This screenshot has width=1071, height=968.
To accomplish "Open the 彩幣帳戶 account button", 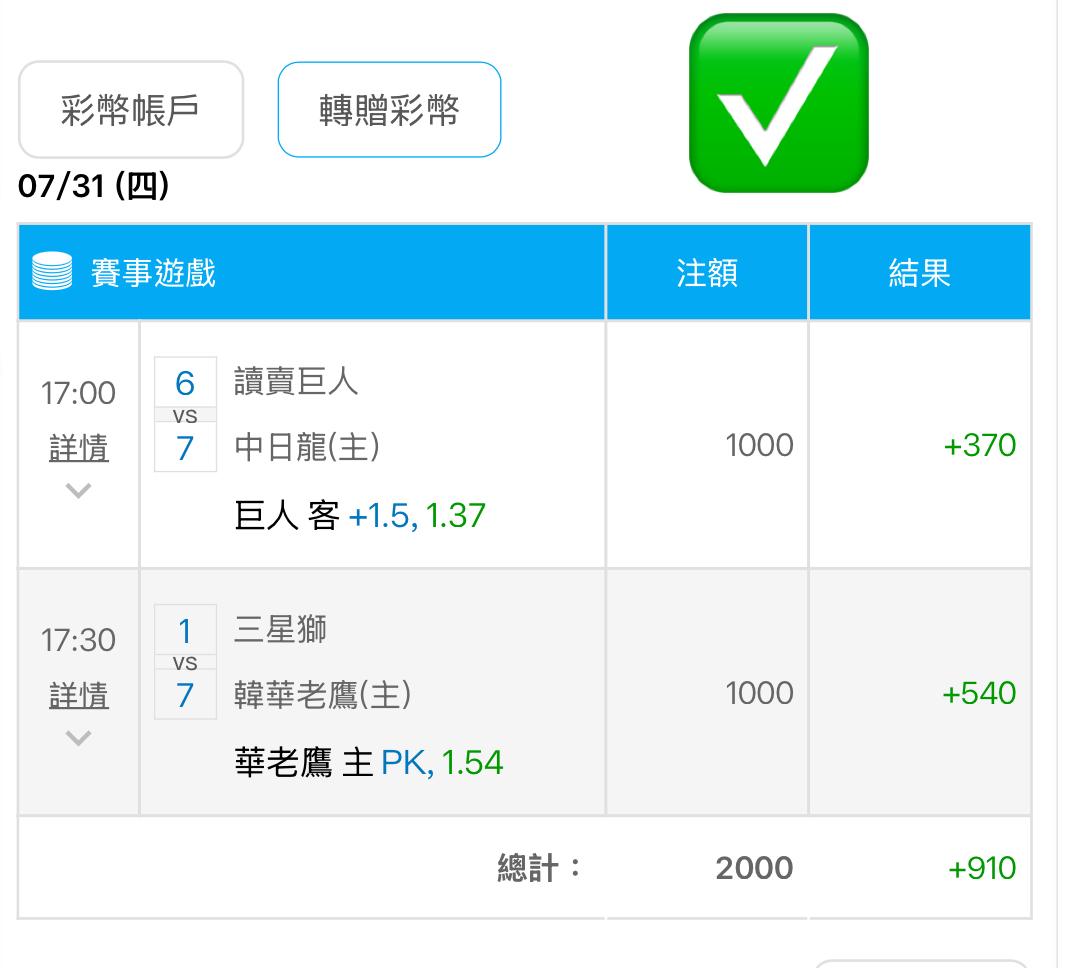I will click(130, 109).
